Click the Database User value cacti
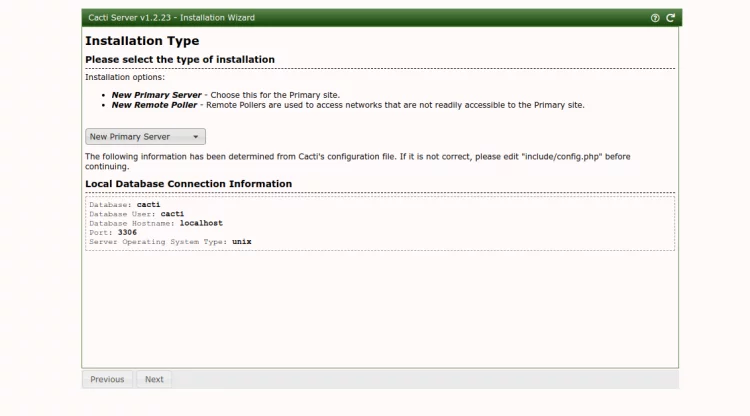750x416 pixels. coord(172,214)
